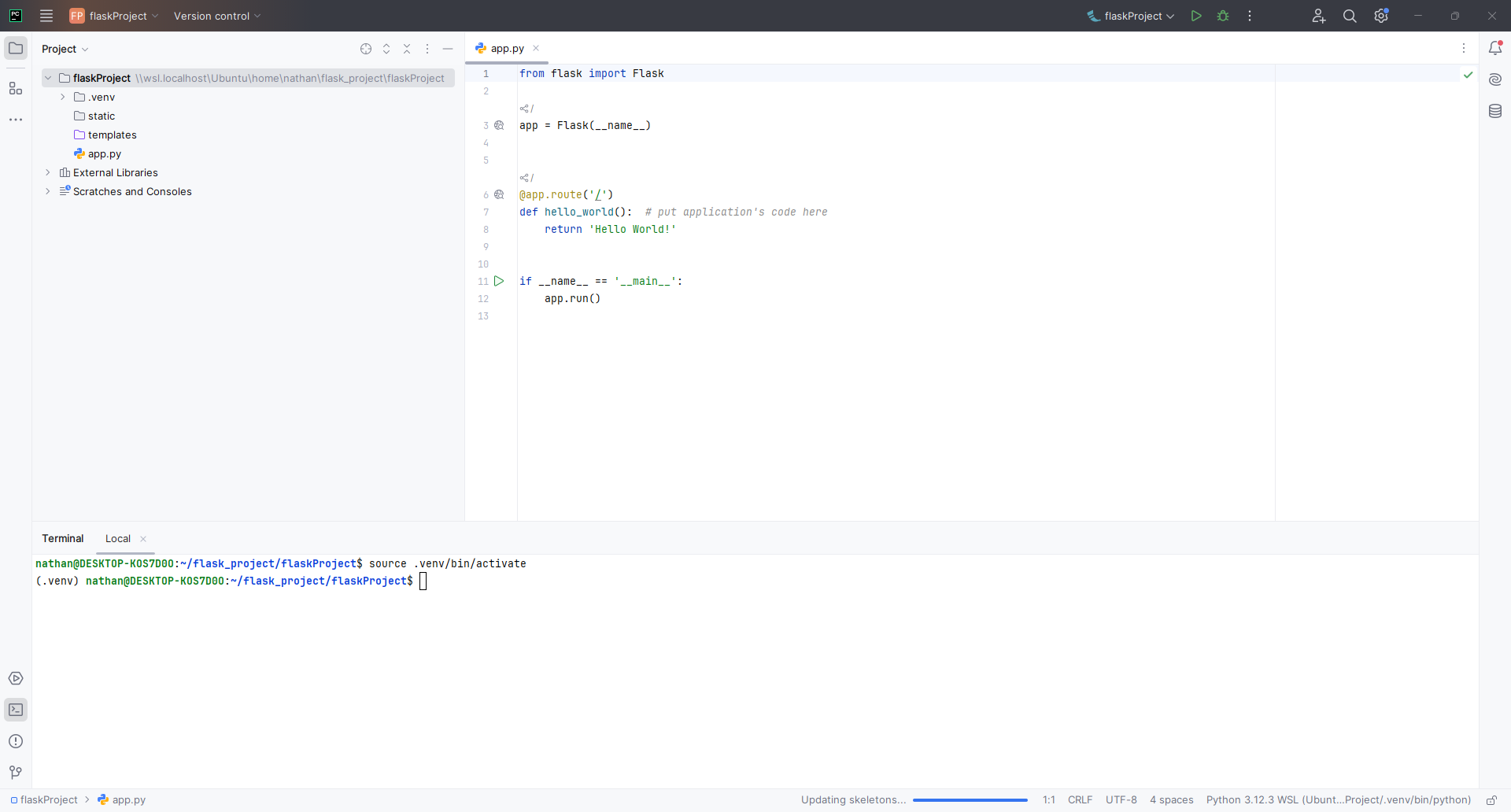Open the Structure tool window
1511x812 pixels.
coord(16,88)
